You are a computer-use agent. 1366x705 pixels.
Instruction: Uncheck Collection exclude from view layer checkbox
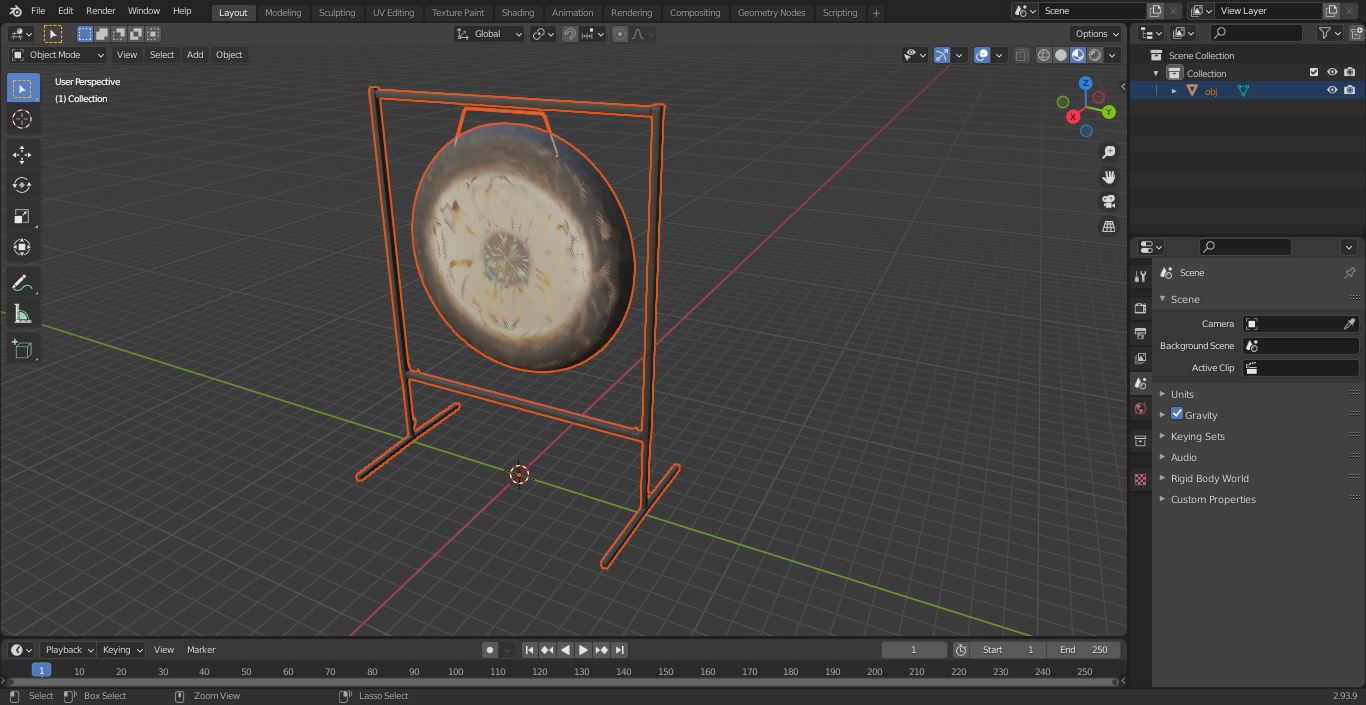[x=1314, y=73]
